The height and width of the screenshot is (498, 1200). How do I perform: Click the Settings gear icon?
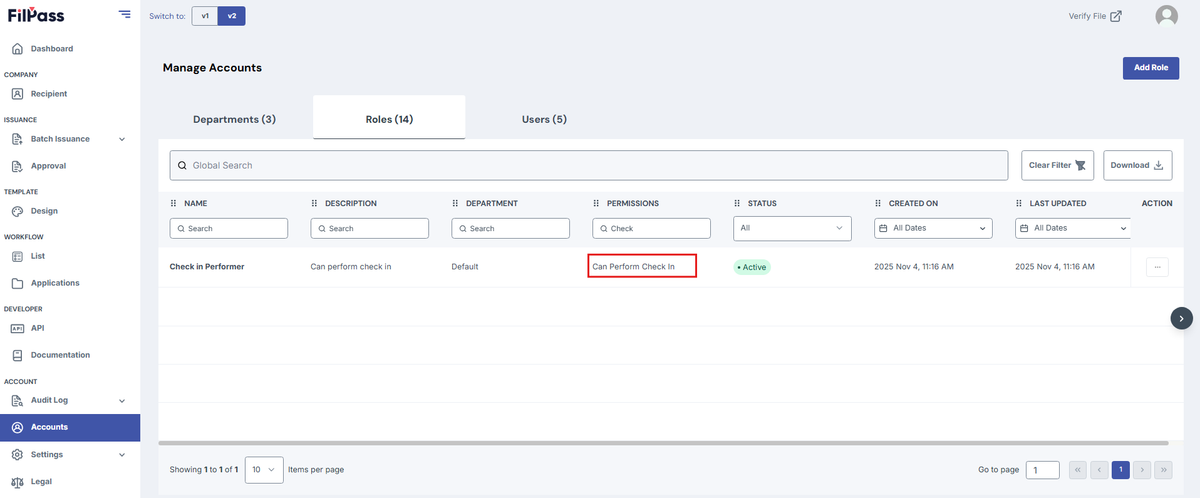pyautogui.click(x=17, y=454)
